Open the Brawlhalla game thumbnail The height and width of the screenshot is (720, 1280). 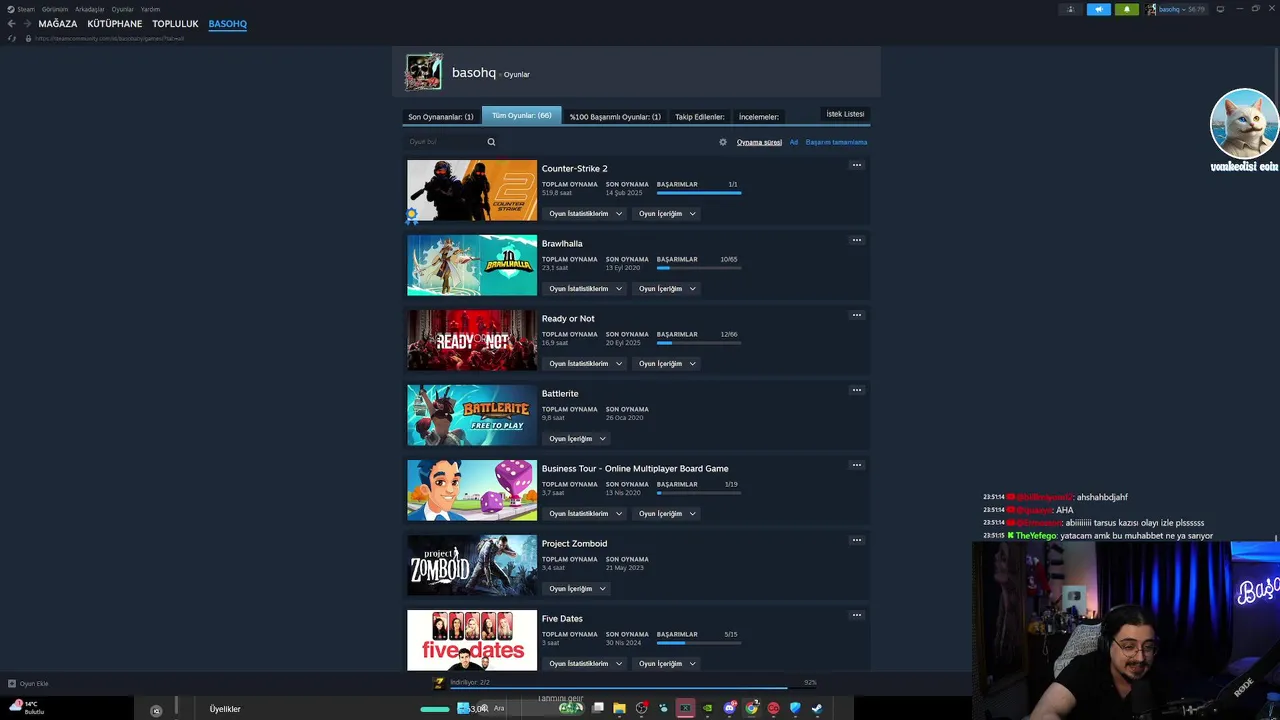point(472,265)
